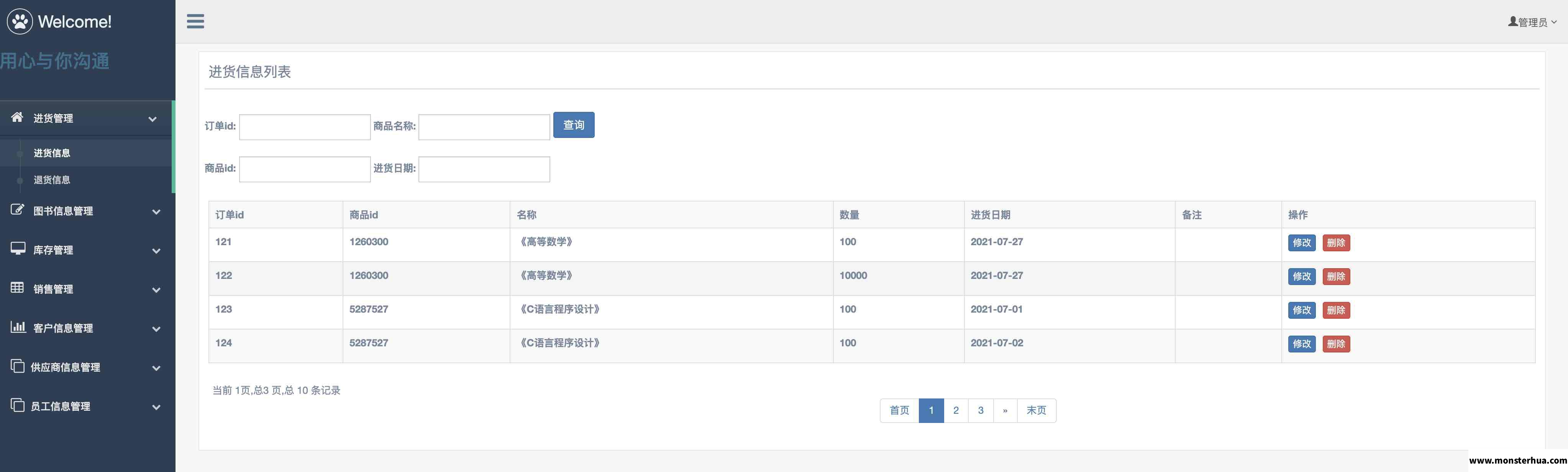Viewport: 1568px width, 472px height.
Task: Open the 管理员 dropdown arrow
Action: click(1554, 22)
